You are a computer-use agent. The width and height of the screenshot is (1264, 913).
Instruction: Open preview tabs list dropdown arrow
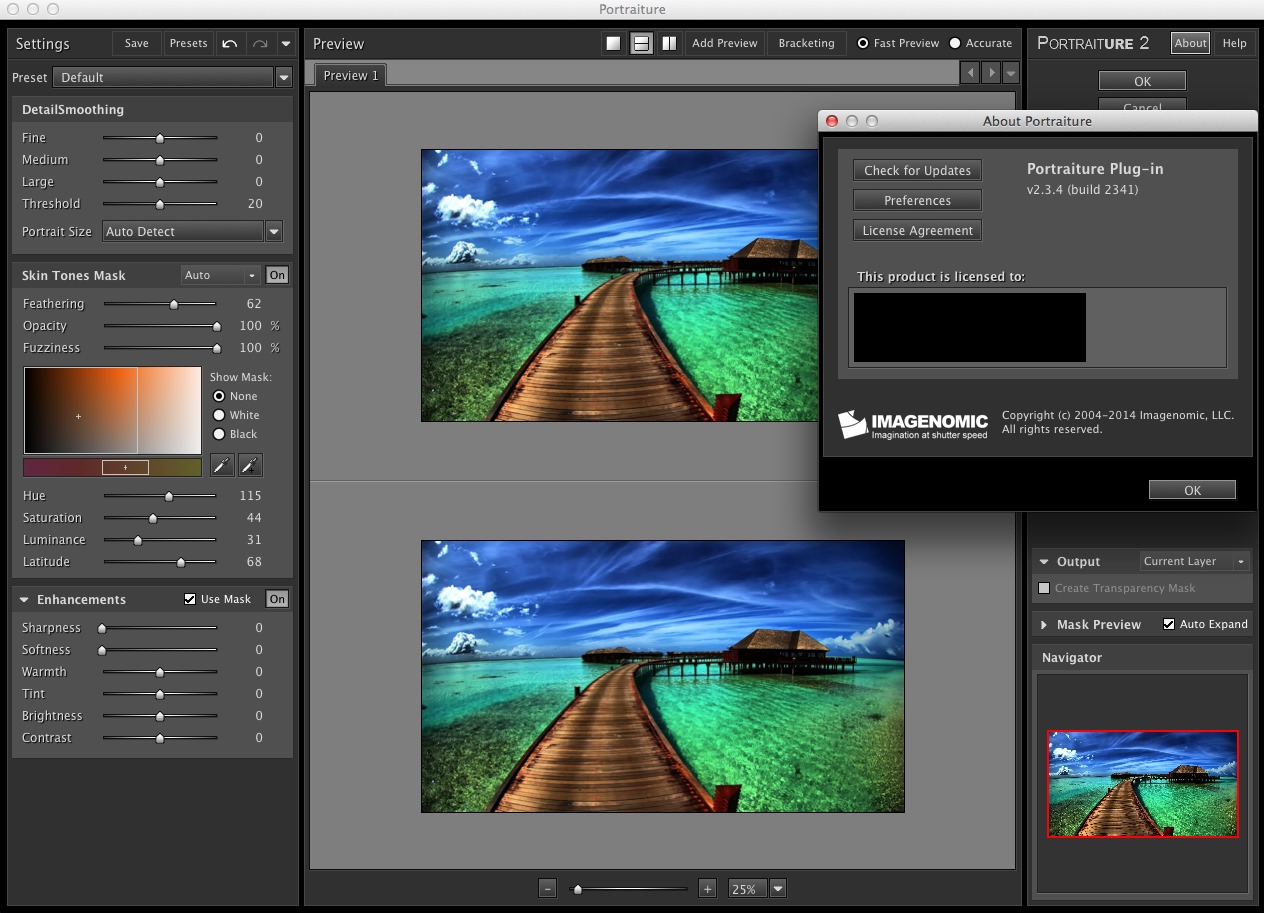coord(1011,72)
